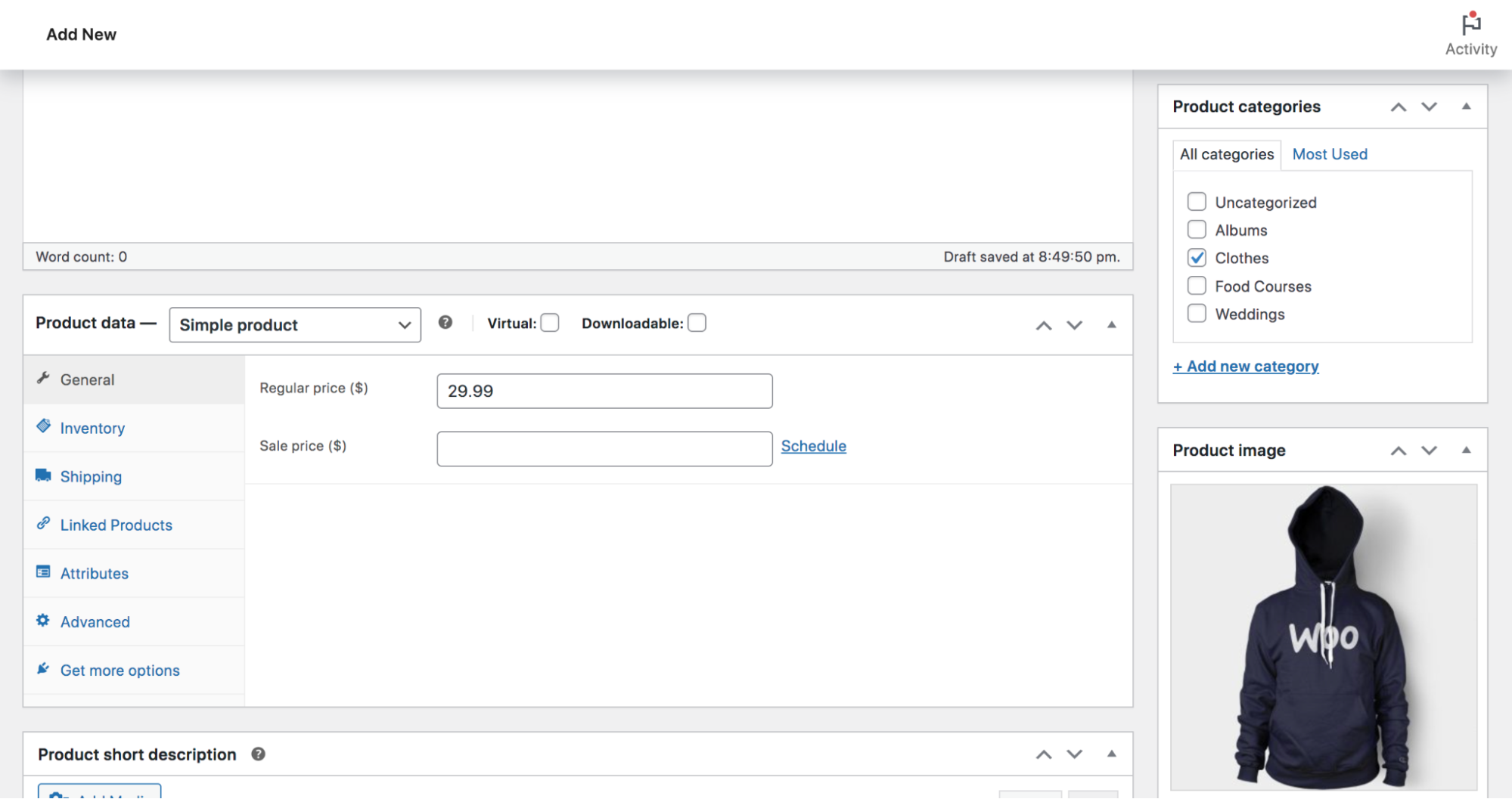Viewport: 1512px width, 799px height.
Task: Open Get more options tab
Action: coord(134,670)
